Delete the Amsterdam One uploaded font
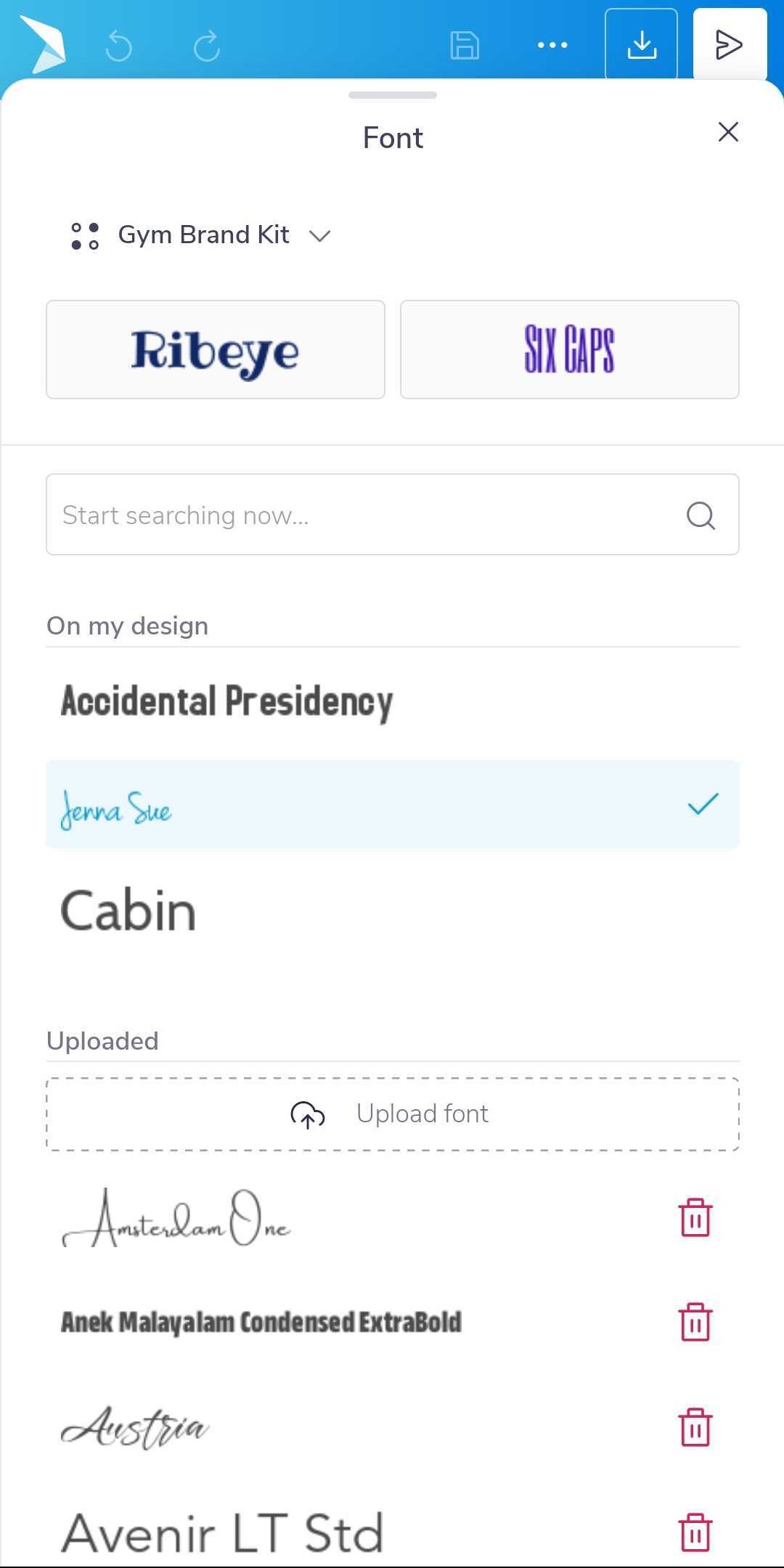The height and width of the screenshot is (1568, 784). click(x=695, y=1217)
